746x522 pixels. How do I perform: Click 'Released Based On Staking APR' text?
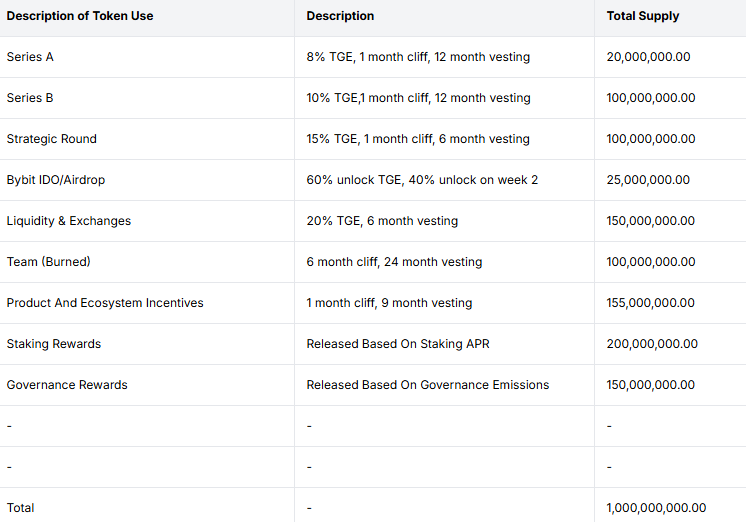pos(398,344)
